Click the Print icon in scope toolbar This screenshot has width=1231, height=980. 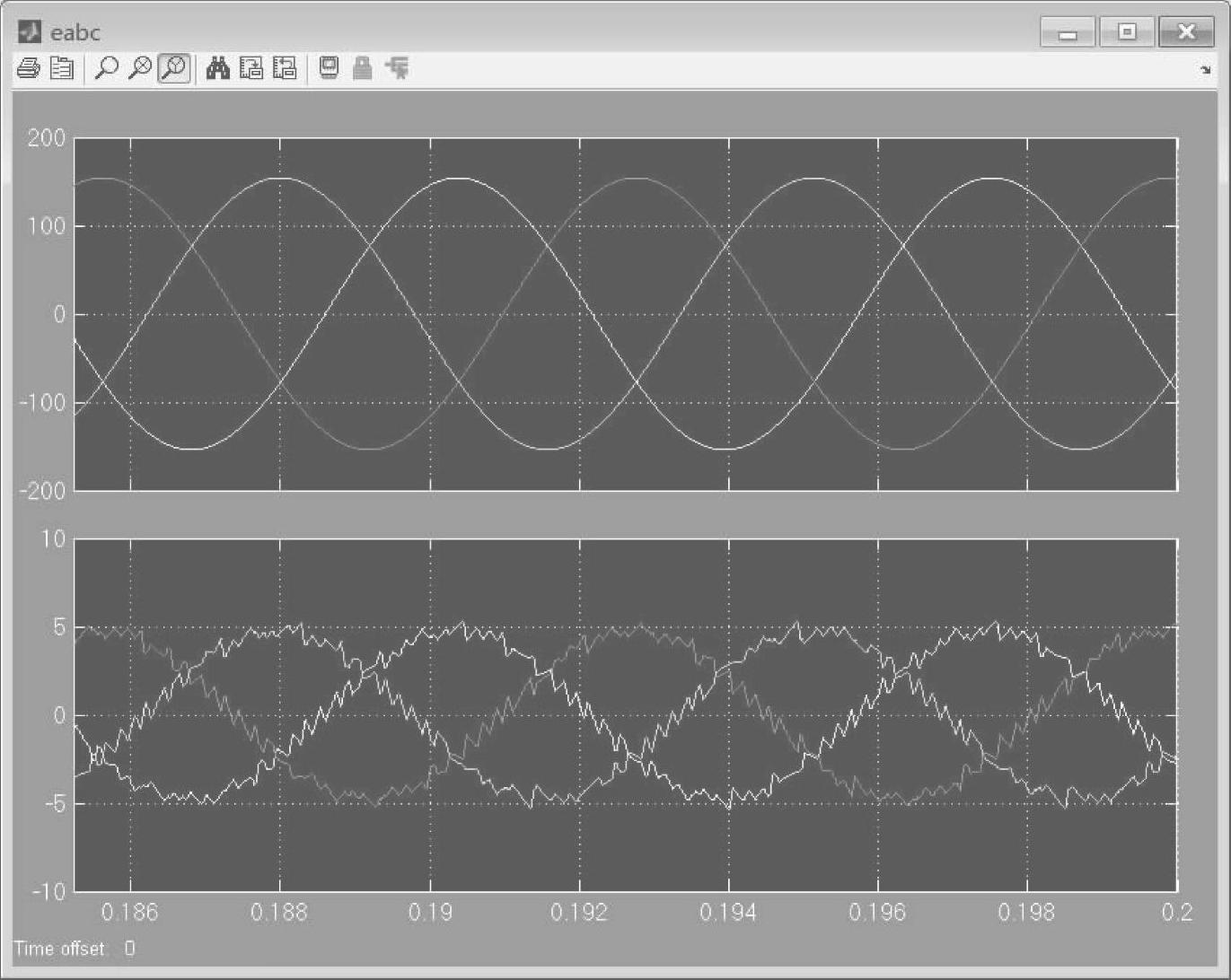(x=28, y=68)
